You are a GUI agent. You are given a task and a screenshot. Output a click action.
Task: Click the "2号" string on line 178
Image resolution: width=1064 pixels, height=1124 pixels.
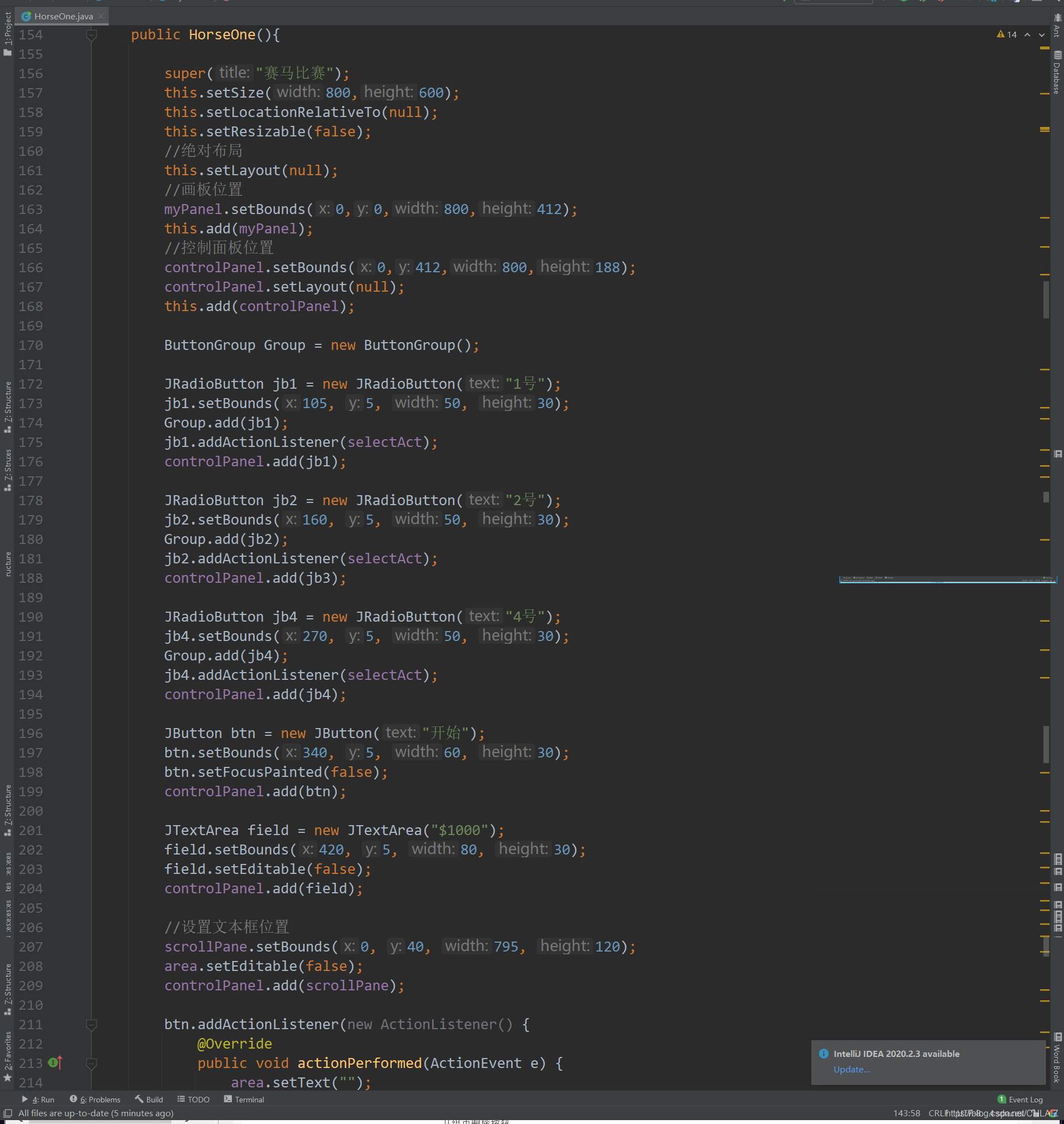pos(525,501)
